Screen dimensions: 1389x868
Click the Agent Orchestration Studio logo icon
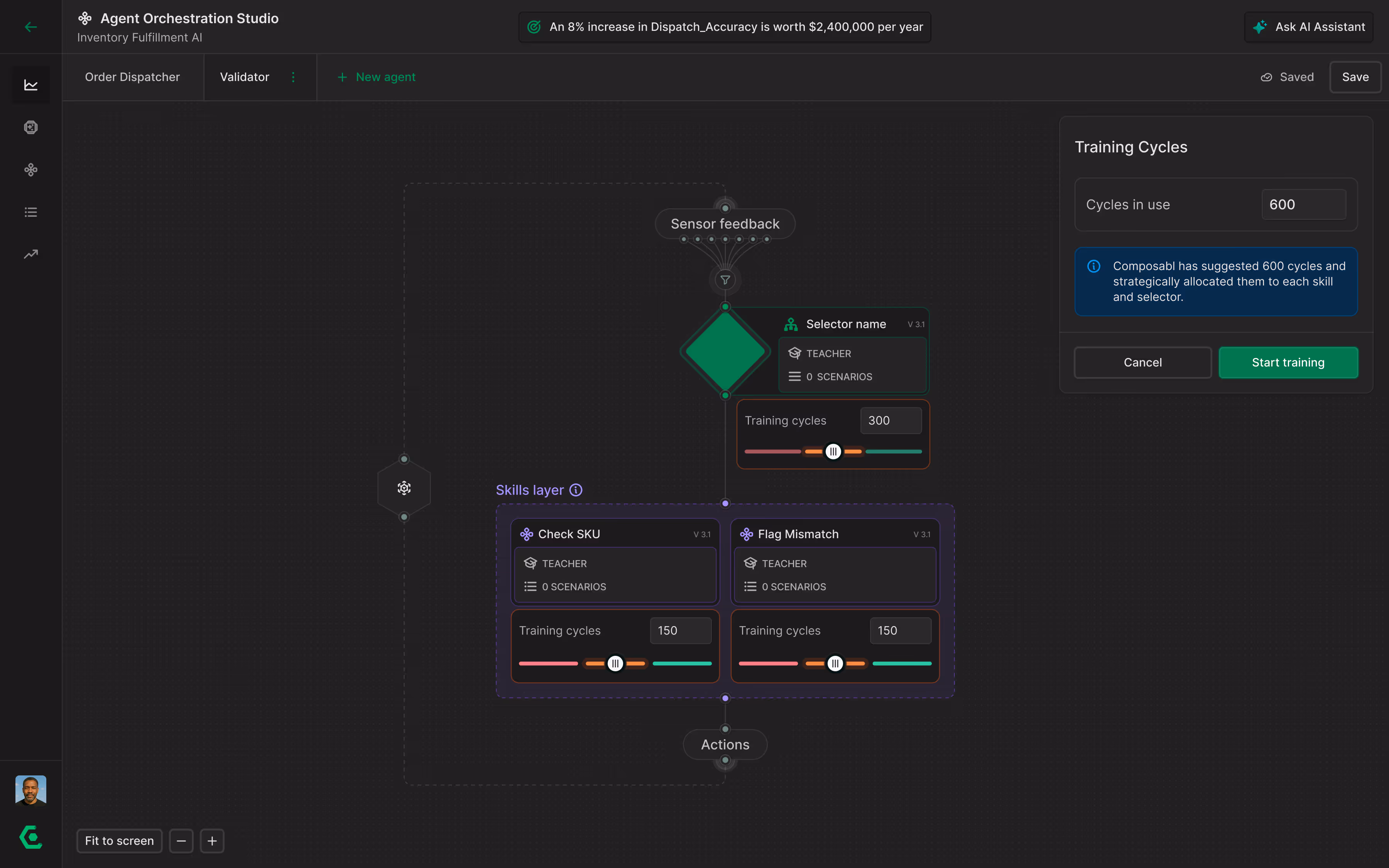click(85, 19)
